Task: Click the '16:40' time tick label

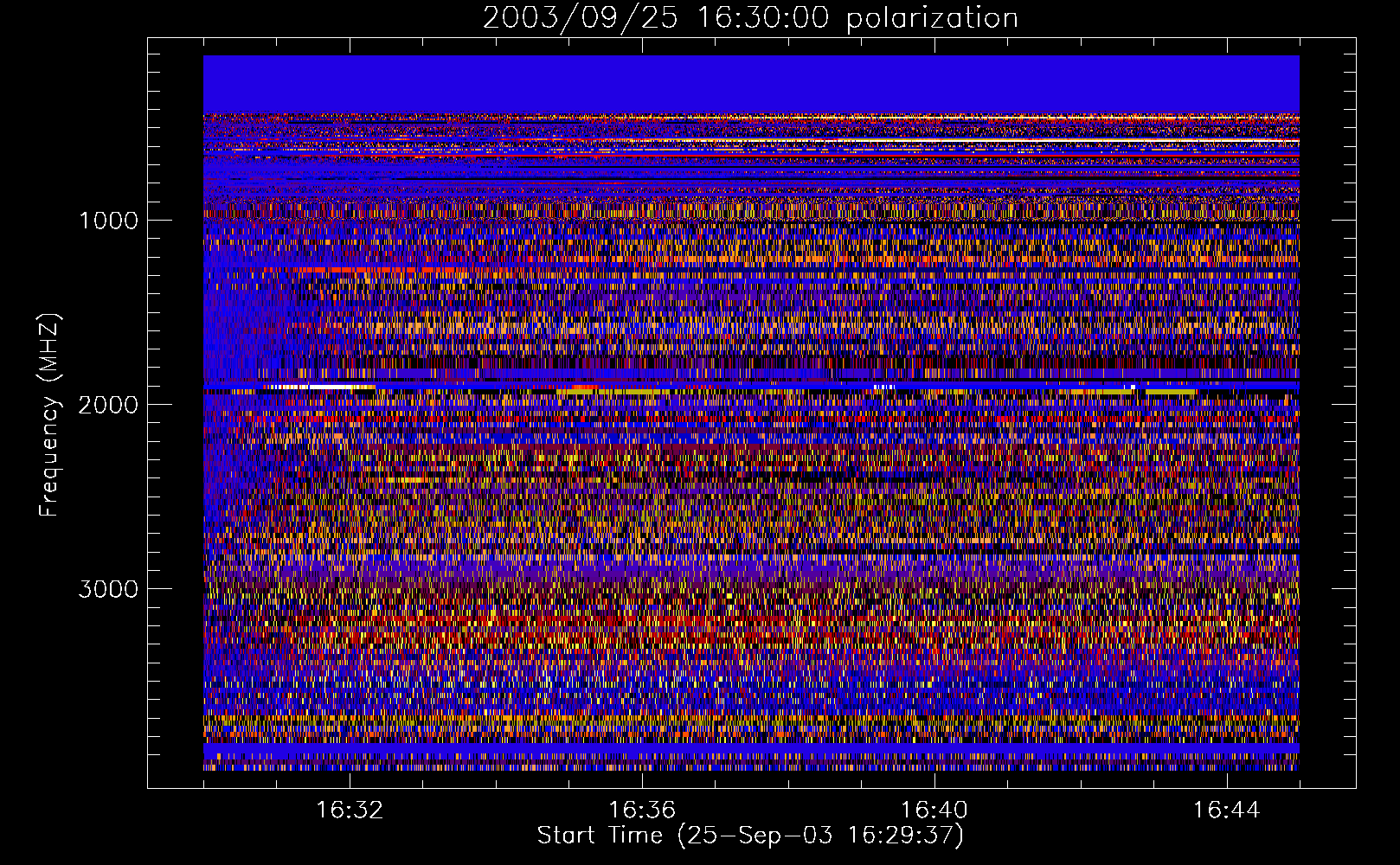Action: pyautogui.click(x=934, y=811)
